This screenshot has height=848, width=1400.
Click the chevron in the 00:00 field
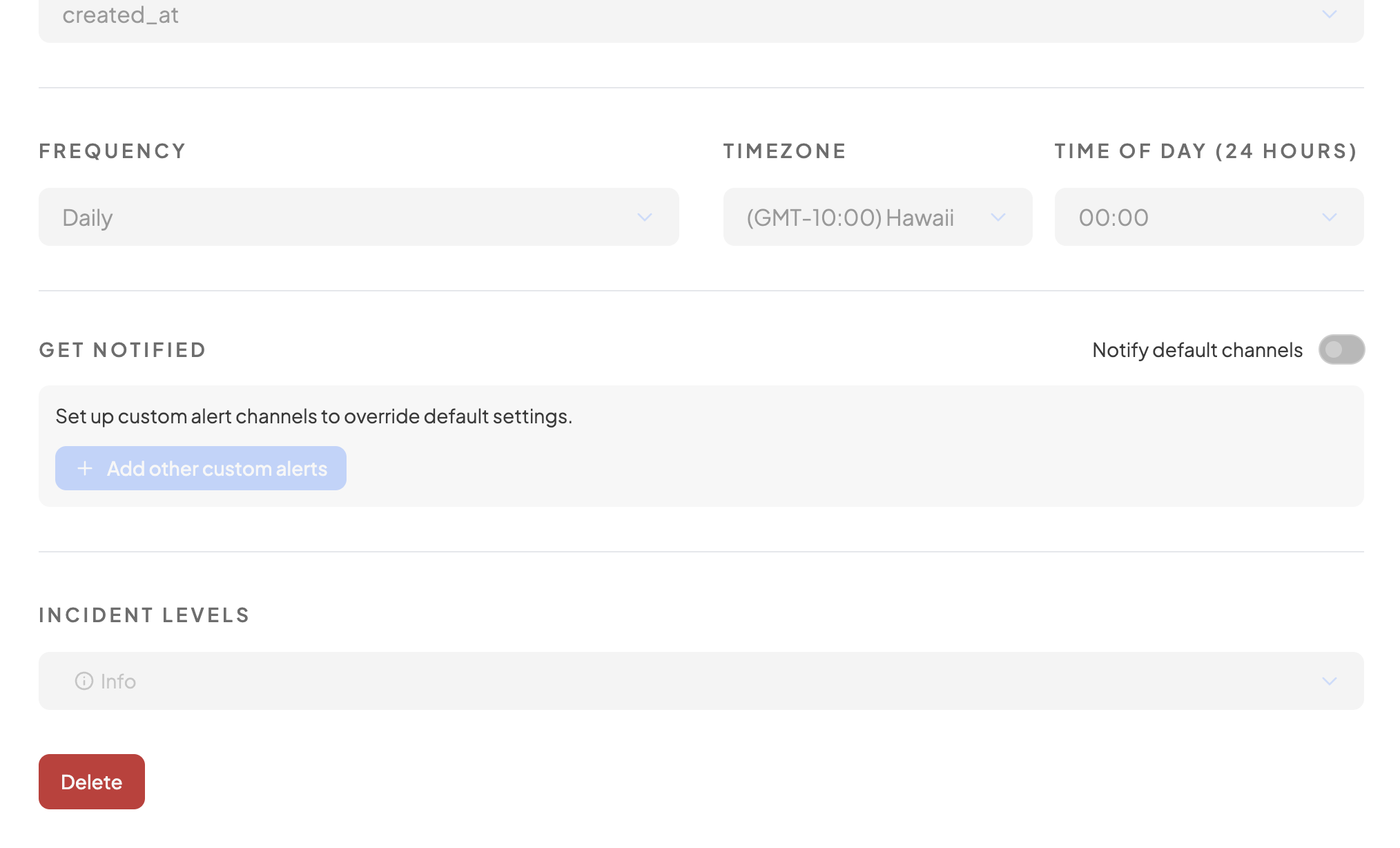pyautogui.click(x=1329, y=218)
